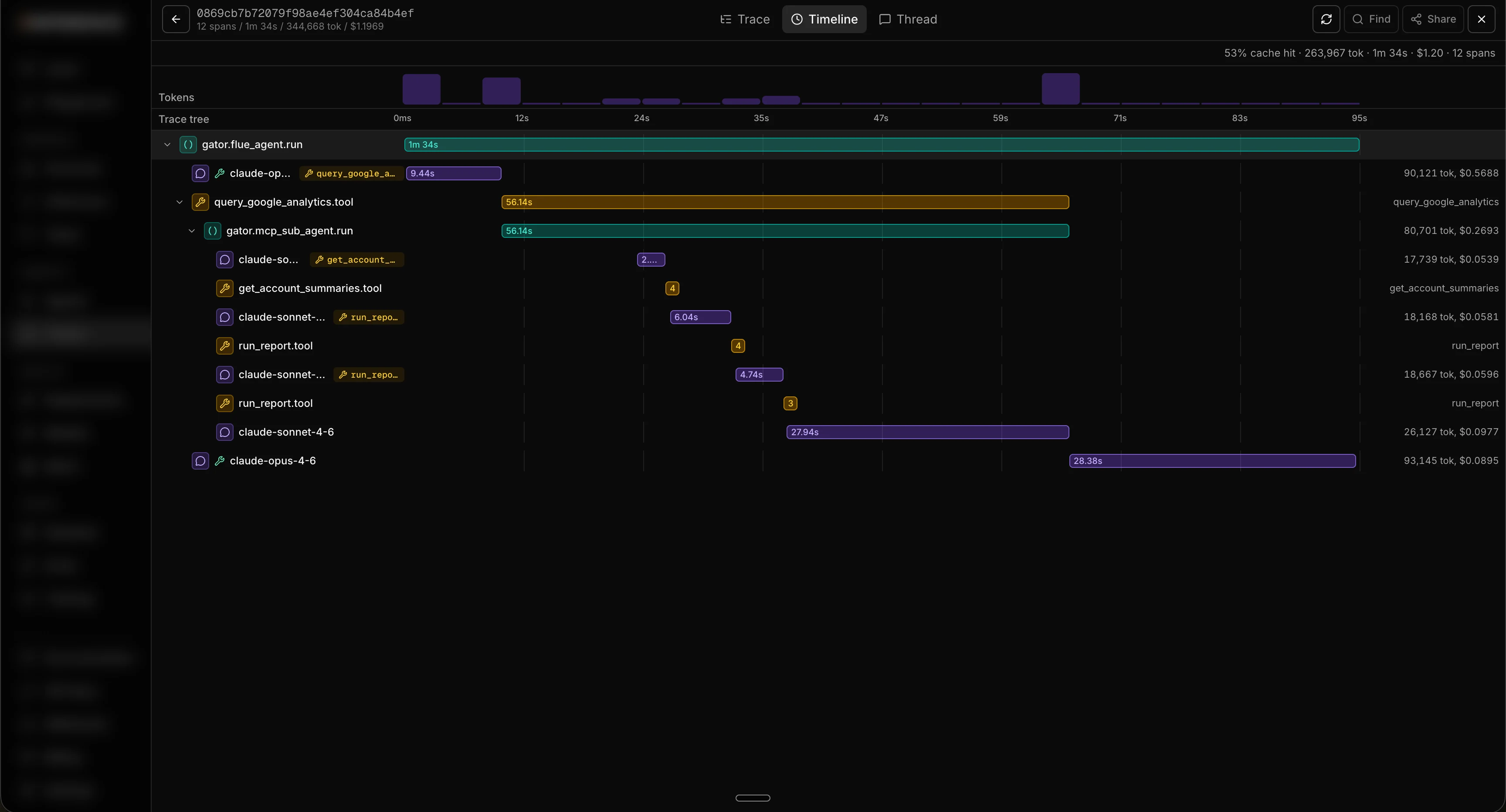The width and height of the screenshot is (1506, 812).
Task: Select the 9.44s span bar
Action: point(453,174)
